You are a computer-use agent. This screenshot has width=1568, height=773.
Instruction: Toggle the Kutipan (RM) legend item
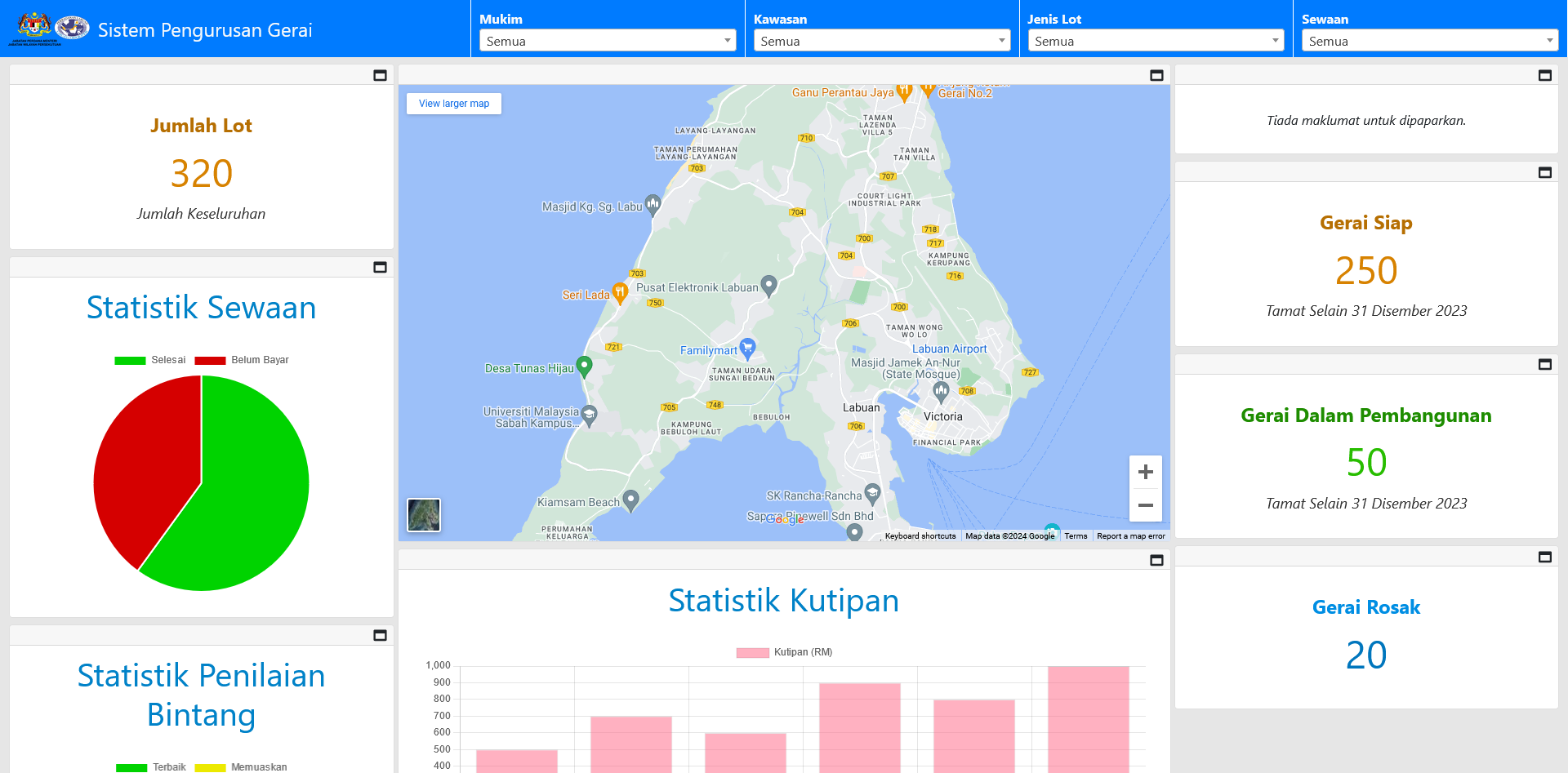pyautogui.click(x=784, y=652)
